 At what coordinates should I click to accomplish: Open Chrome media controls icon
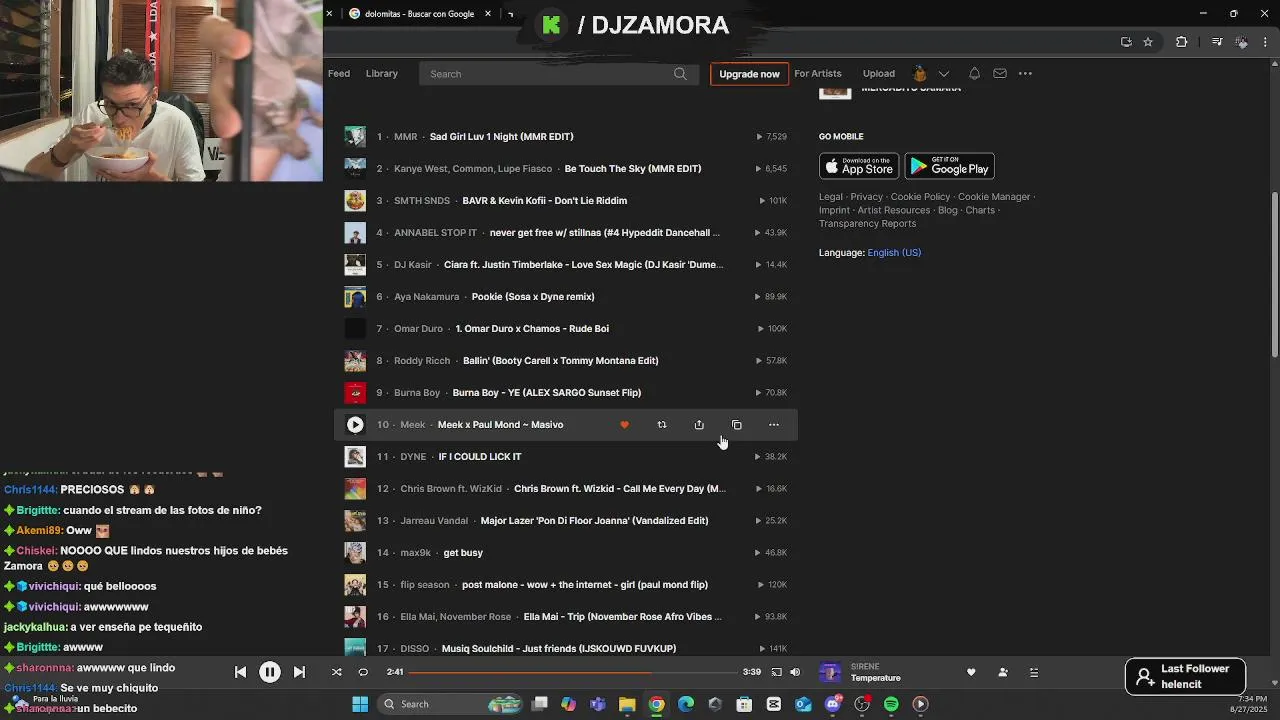point(1217,42)
